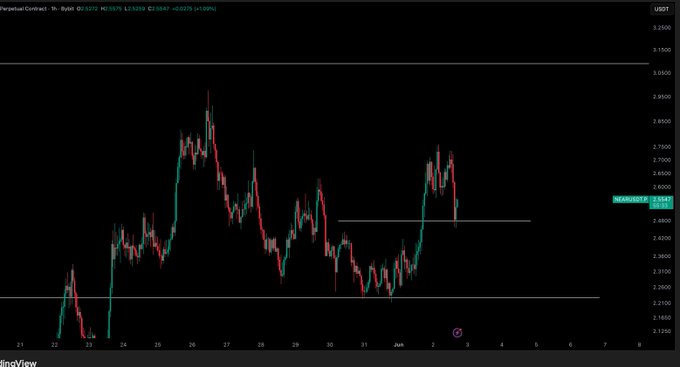Click the purple lightning event icon

click(x=457, y=333)
